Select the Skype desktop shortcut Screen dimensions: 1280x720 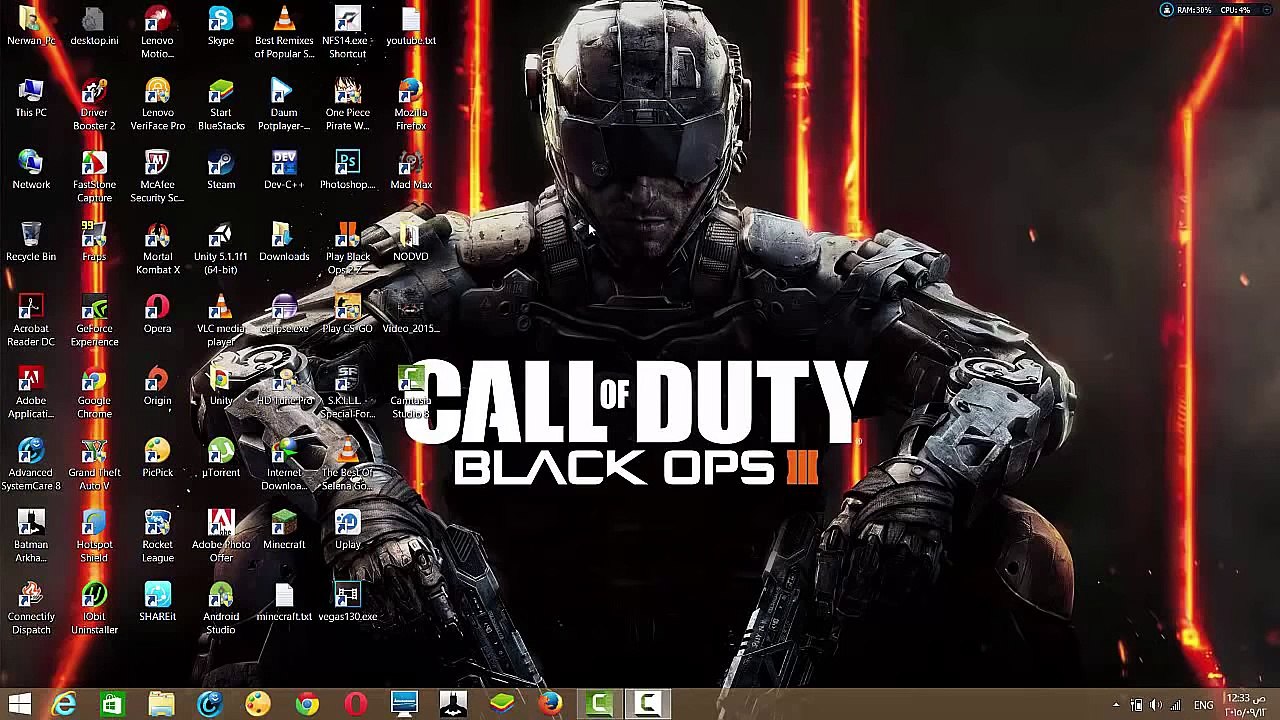pos(221,27)
